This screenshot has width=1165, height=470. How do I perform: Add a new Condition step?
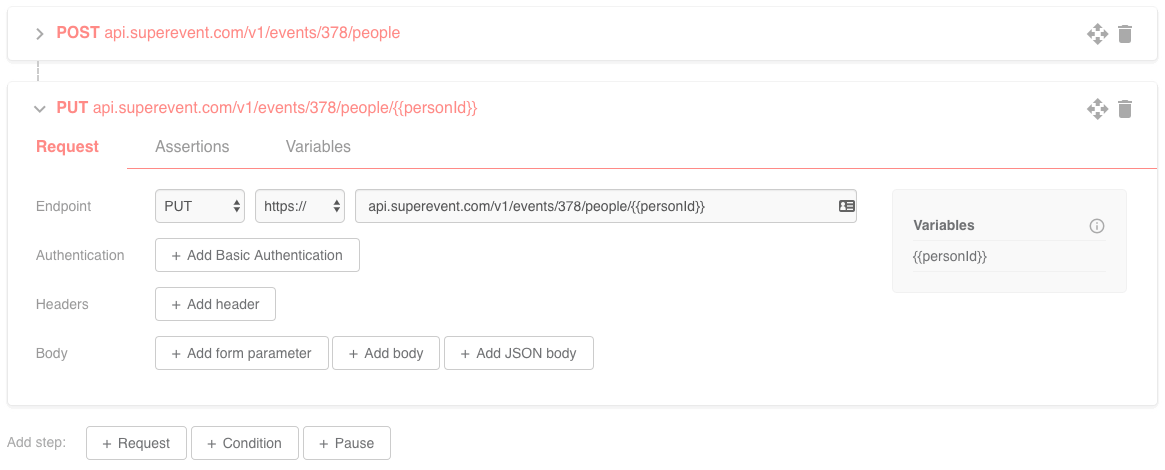244,443
